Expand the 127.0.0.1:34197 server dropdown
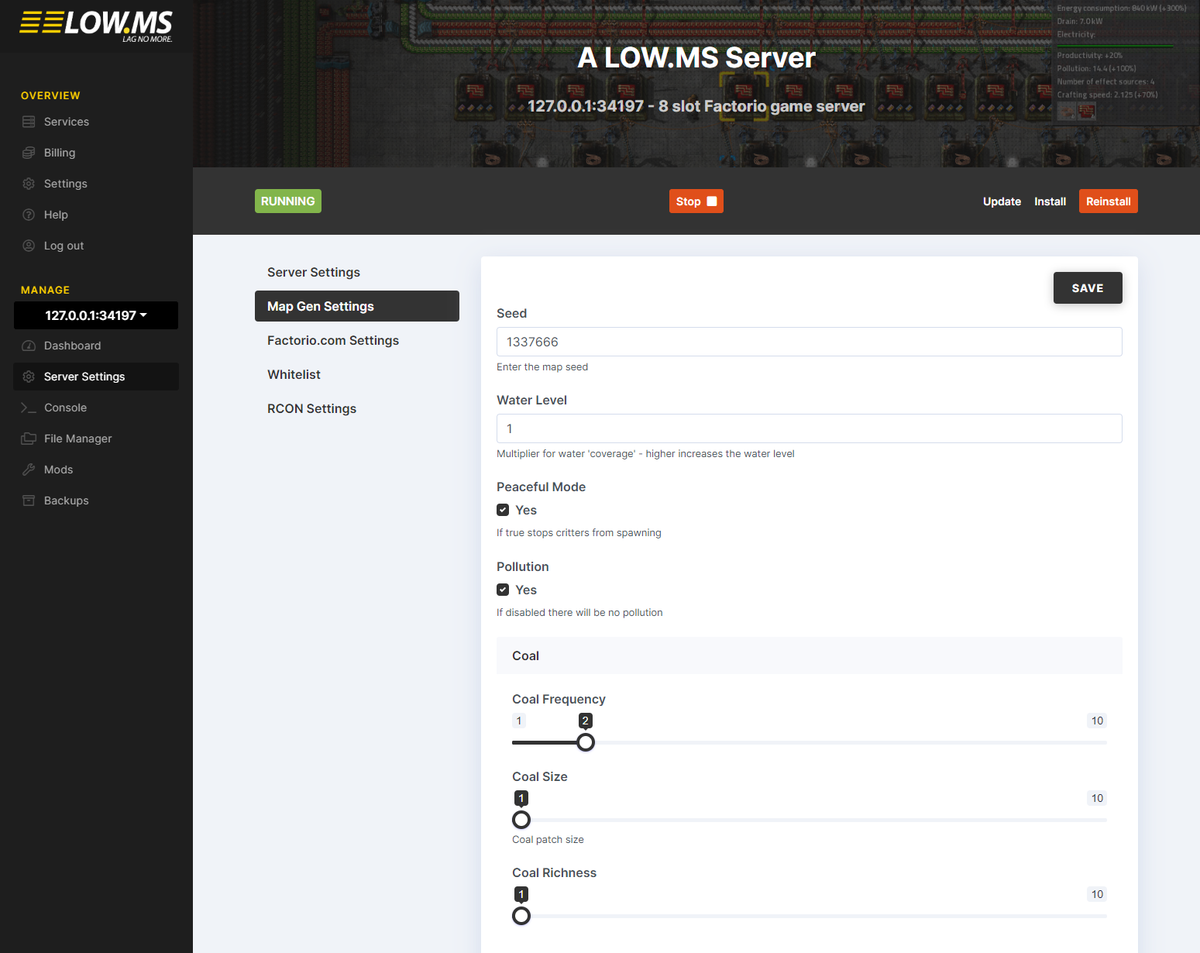Image resolution: width=1200 pixels, height=953 pixels. pos(95,315)
